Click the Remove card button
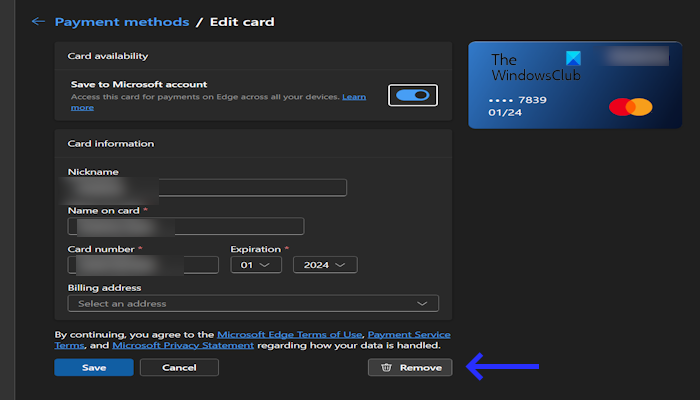 [x=410, y=367]
